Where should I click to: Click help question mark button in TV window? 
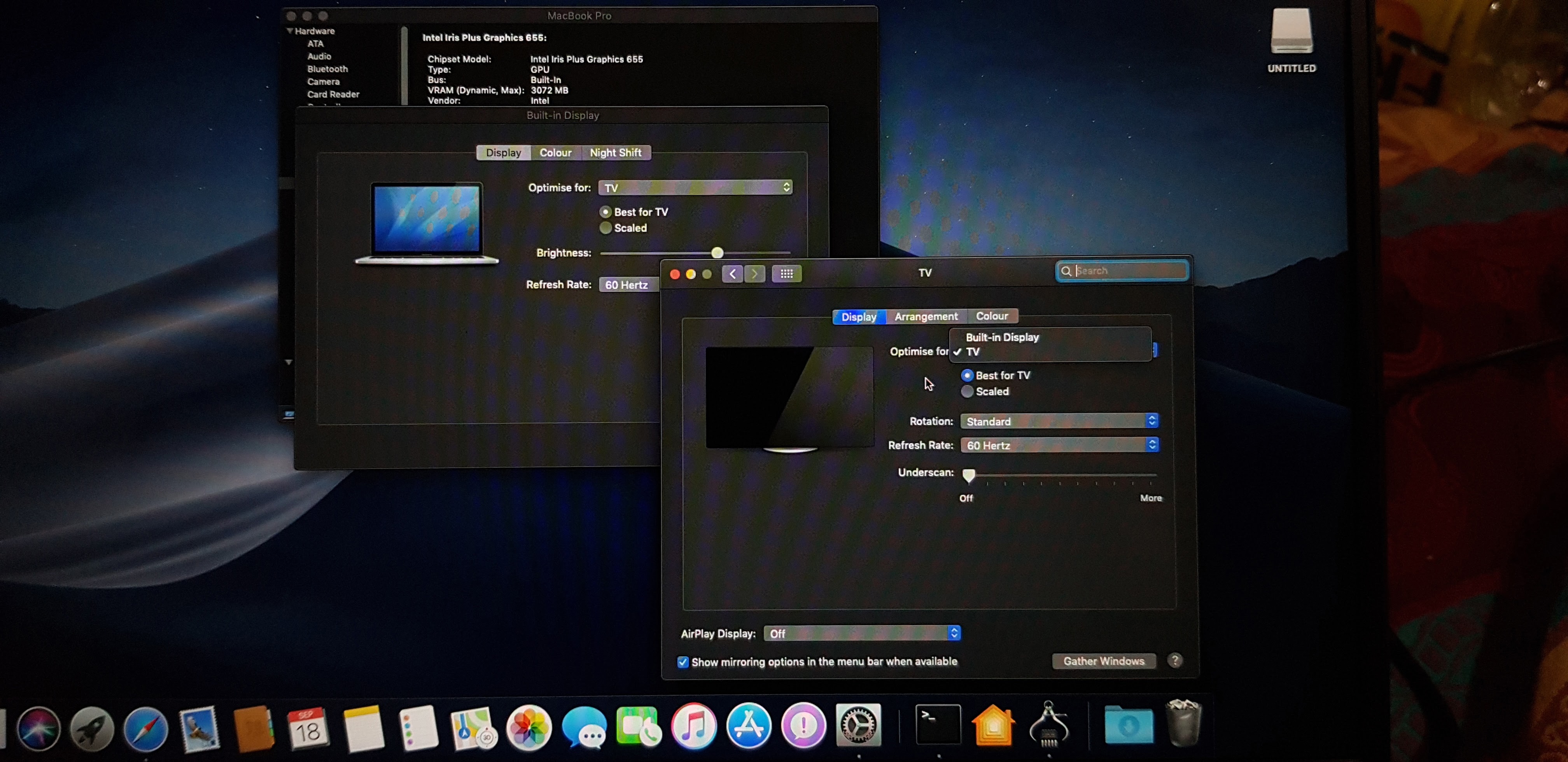[x=1175, y=661]
